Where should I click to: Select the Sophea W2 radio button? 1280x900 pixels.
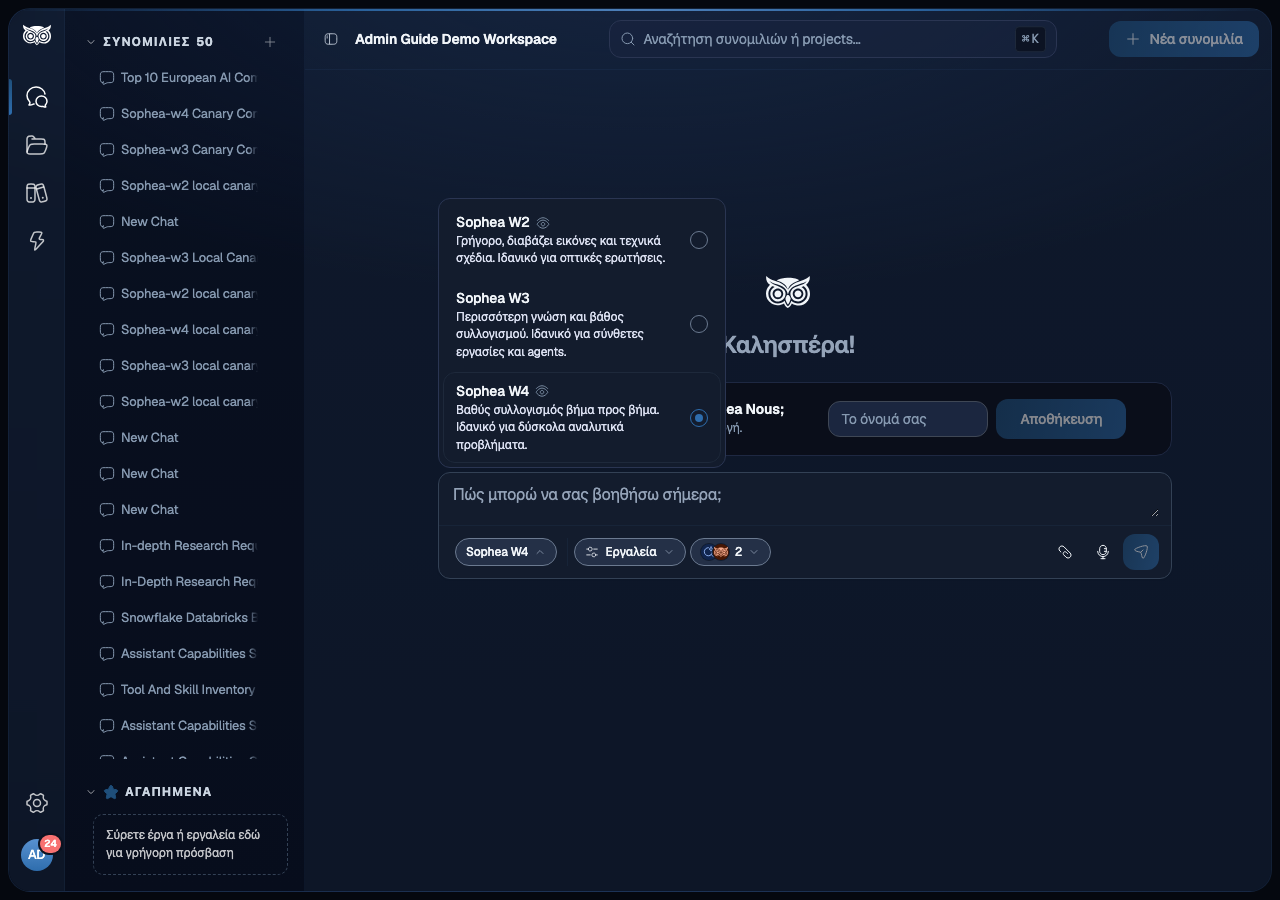coord(699,240)
